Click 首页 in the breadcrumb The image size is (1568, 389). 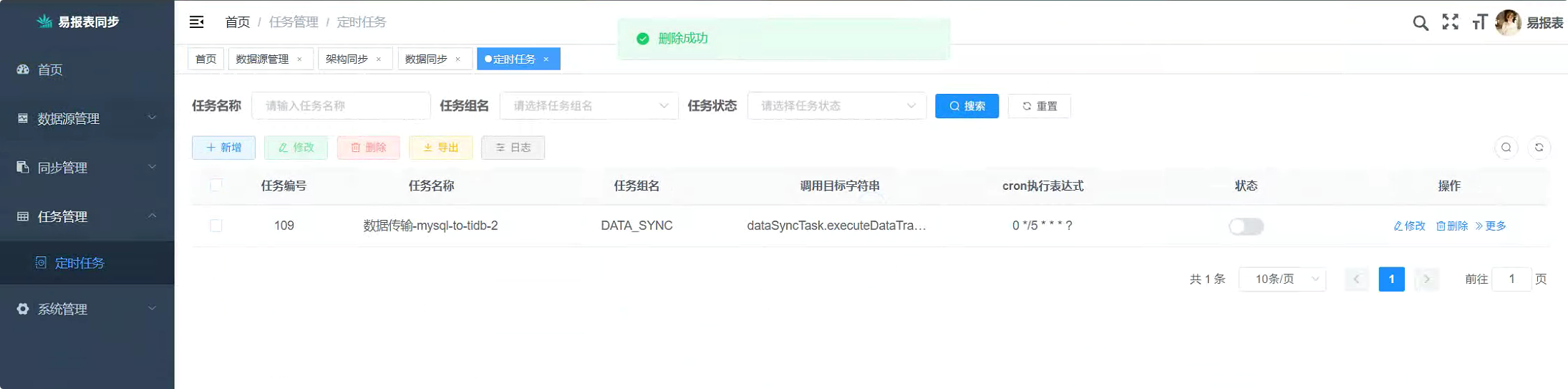[237, 22]
